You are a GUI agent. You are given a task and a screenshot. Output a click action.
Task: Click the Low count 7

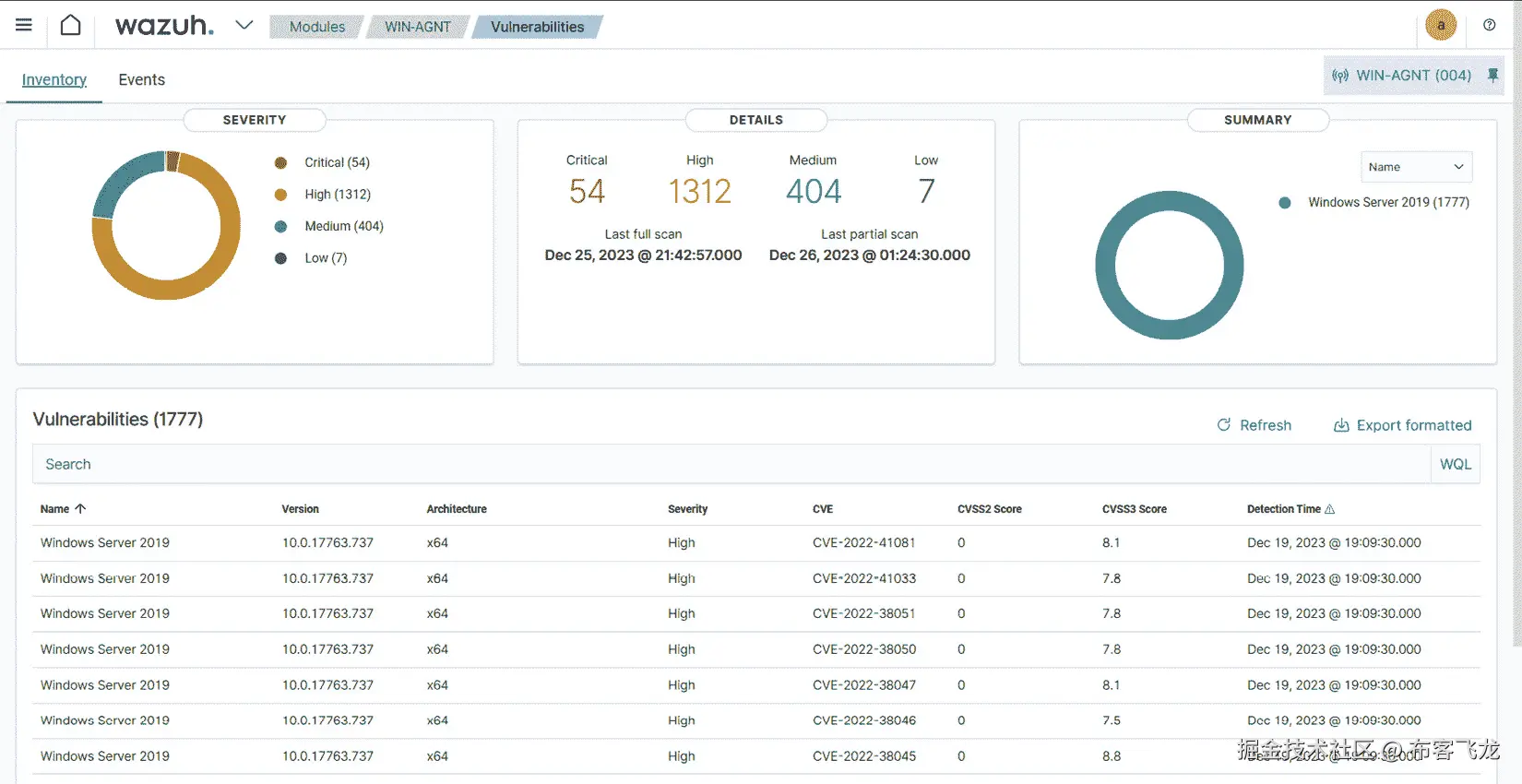pyautogui.click(x=926, y=191)
